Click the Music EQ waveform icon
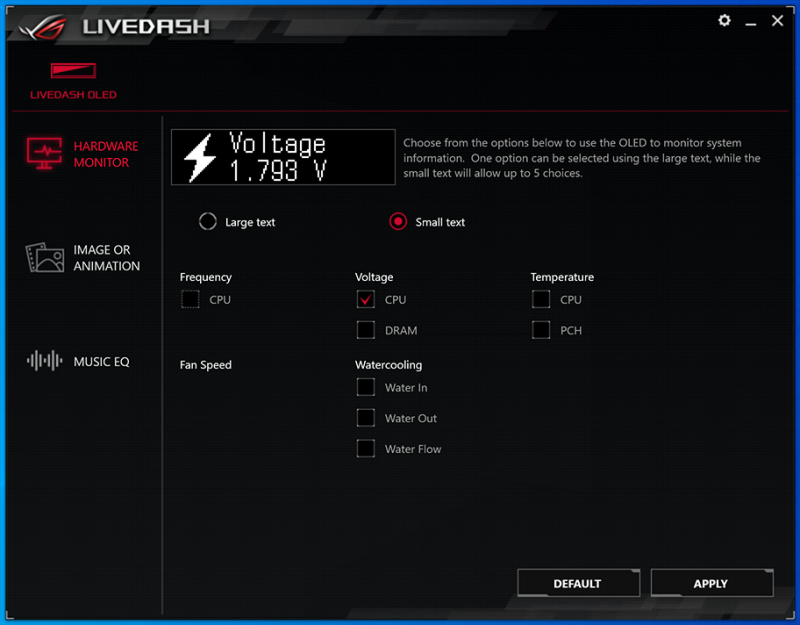Image resolution: width=800 pixels, height=625 pixels. (x=45, y=361)
